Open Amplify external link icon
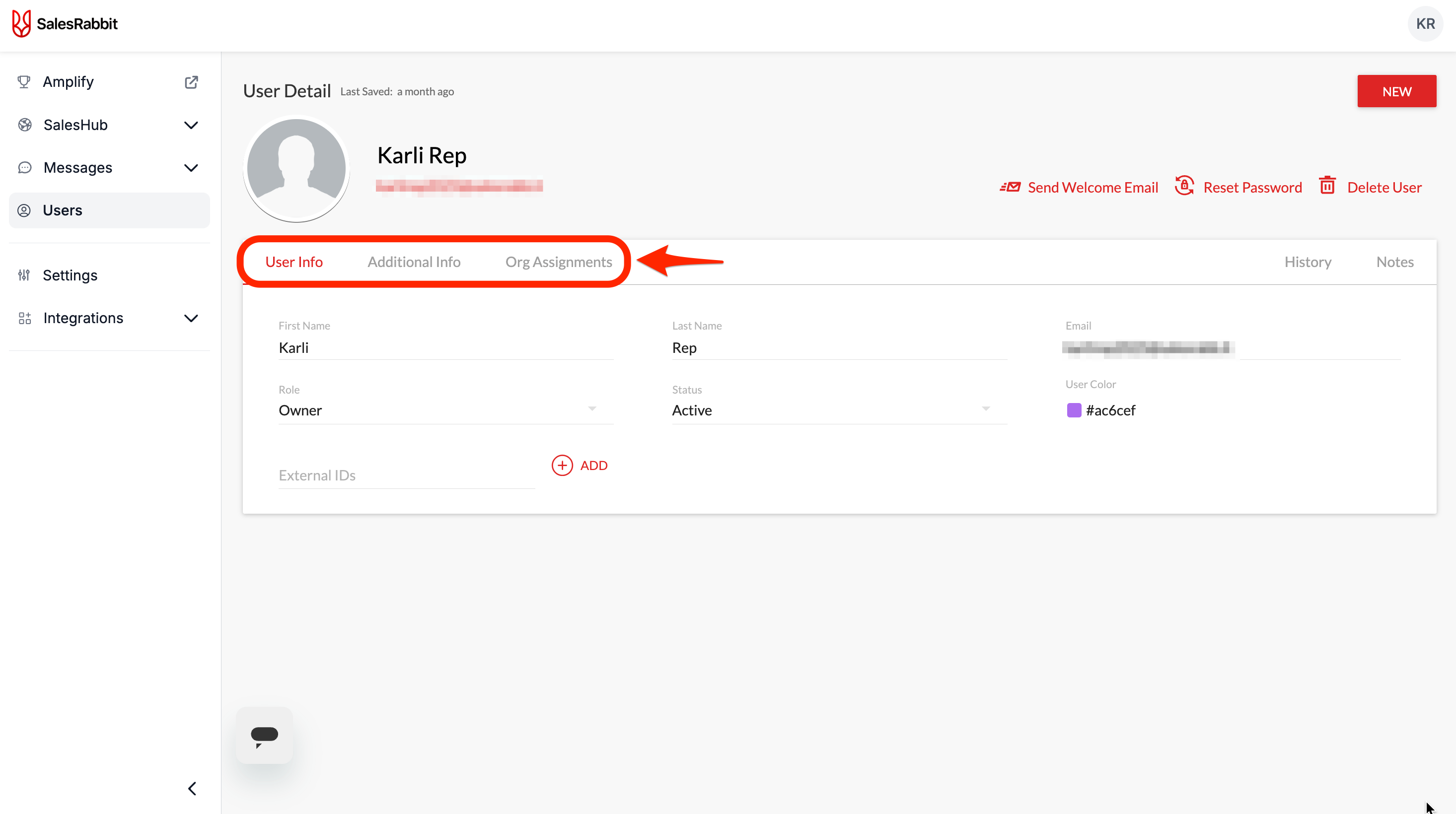Screen dimensions: 1456x814 (191, 82)
